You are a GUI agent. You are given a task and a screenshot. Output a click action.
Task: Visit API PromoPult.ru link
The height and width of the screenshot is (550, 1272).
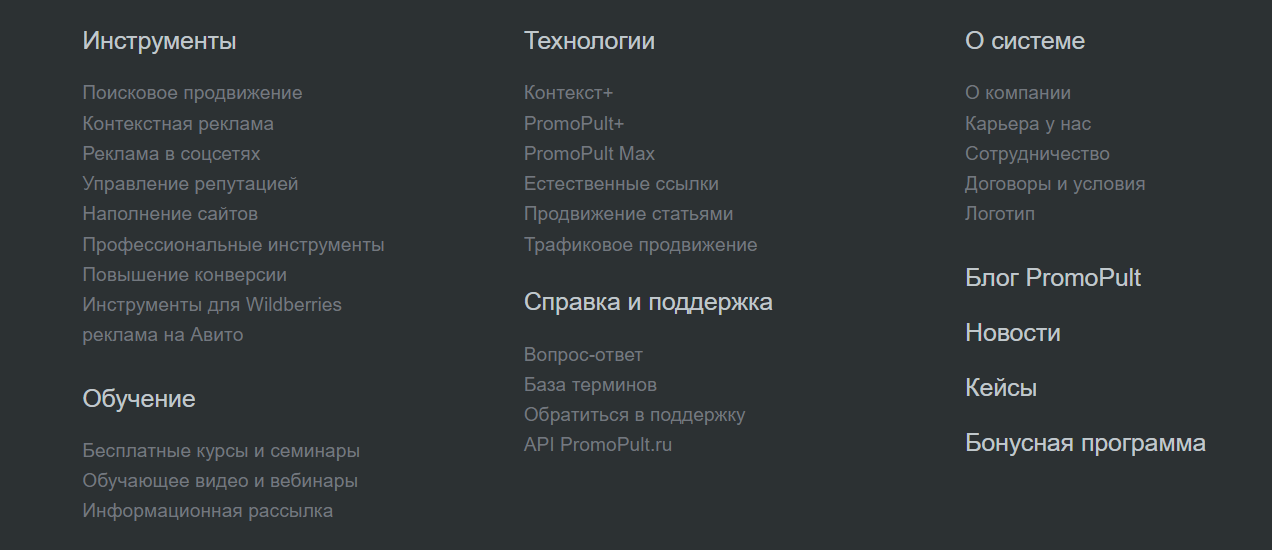pos(598,445)
